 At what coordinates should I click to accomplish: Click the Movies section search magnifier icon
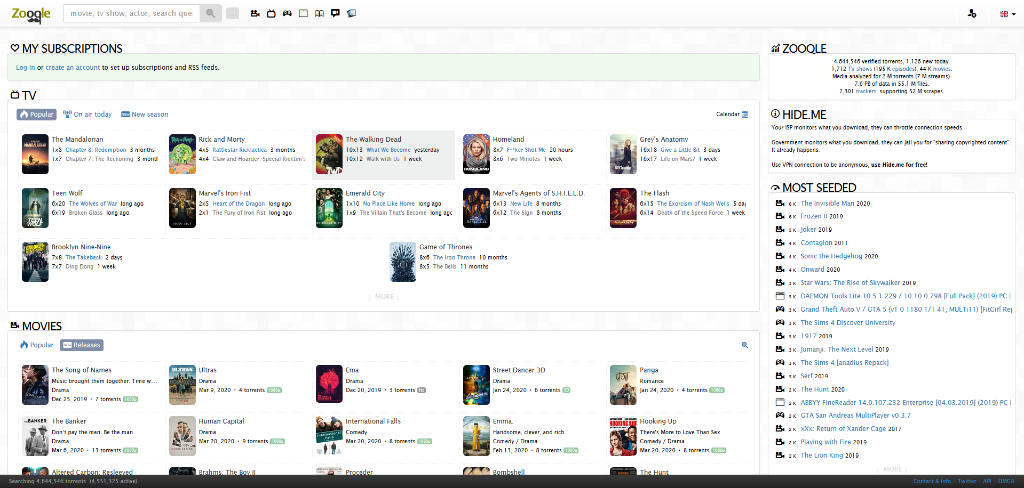(x=745, y=345)
